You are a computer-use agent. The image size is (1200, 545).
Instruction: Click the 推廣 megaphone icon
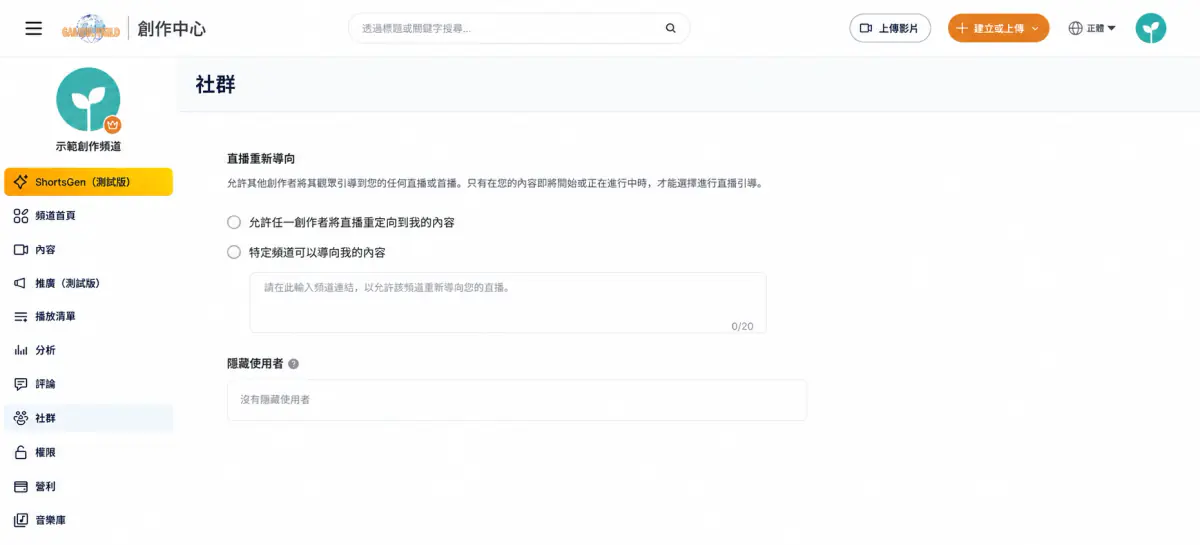click(20, 283)
